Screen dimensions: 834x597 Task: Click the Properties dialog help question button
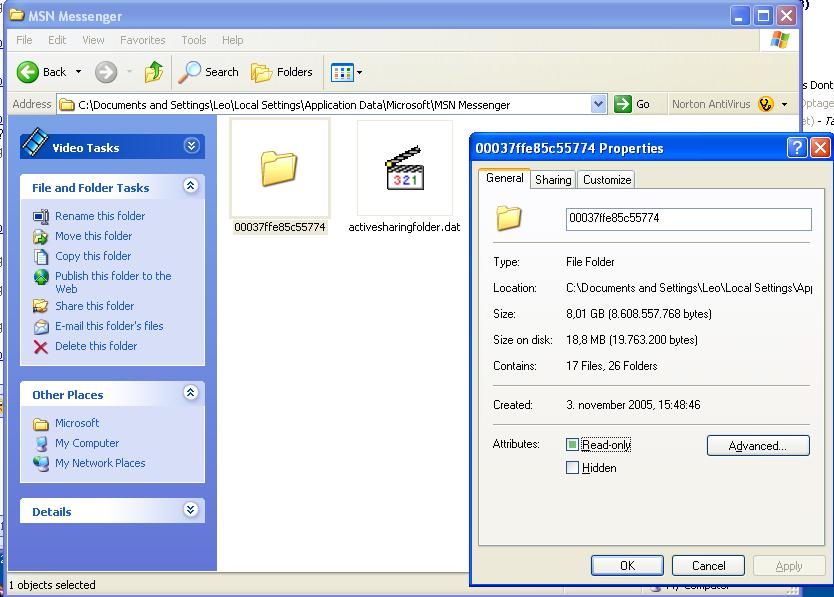click(797, 148)
